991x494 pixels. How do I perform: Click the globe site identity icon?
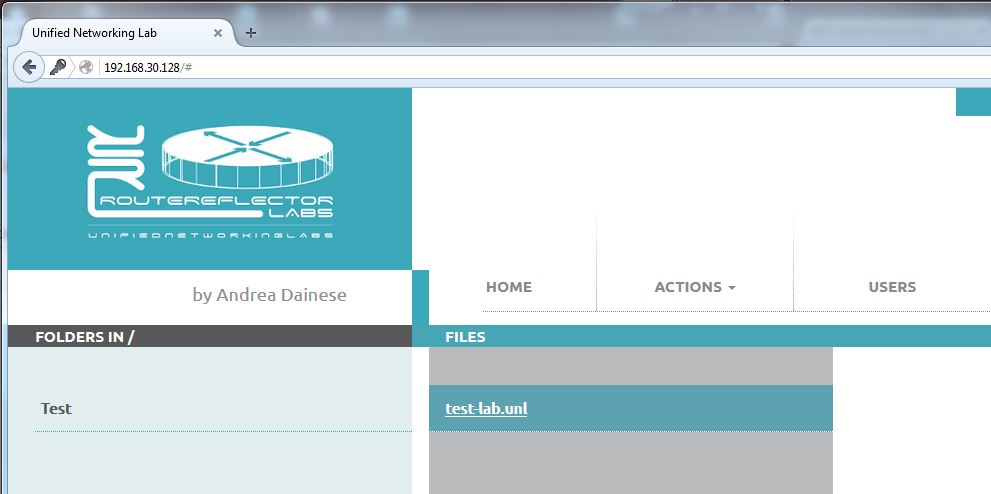pyautogui.click(x=85, y=67)
